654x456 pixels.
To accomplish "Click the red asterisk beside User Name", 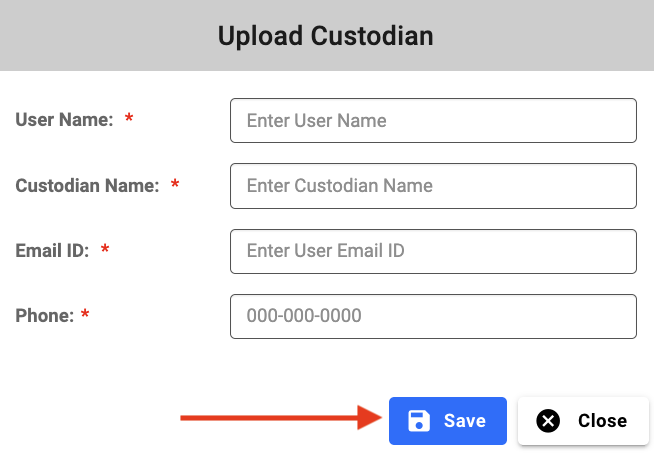I will [x=129, y=120].
